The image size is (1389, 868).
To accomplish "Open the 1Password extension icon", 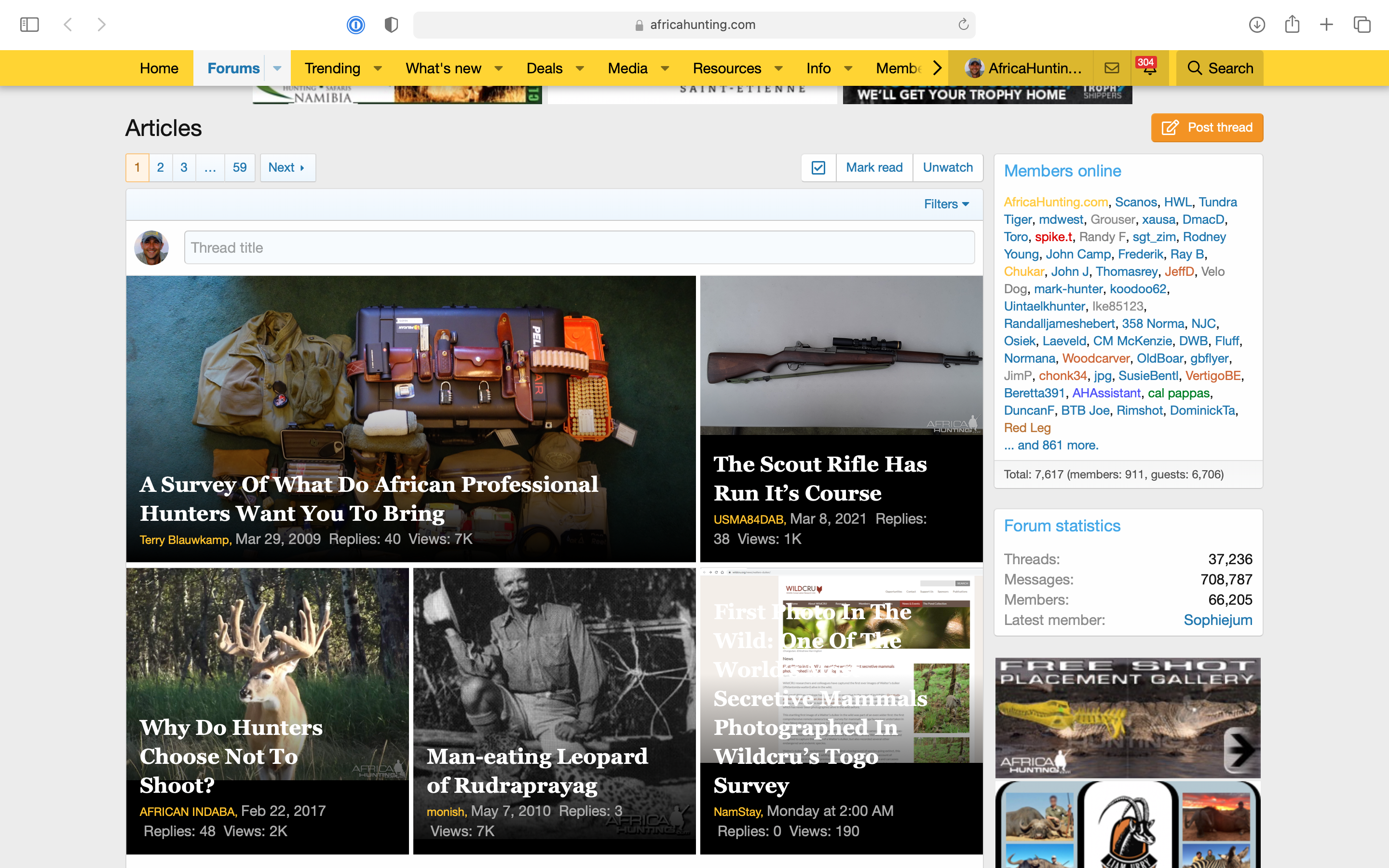I will coord(356,25).
